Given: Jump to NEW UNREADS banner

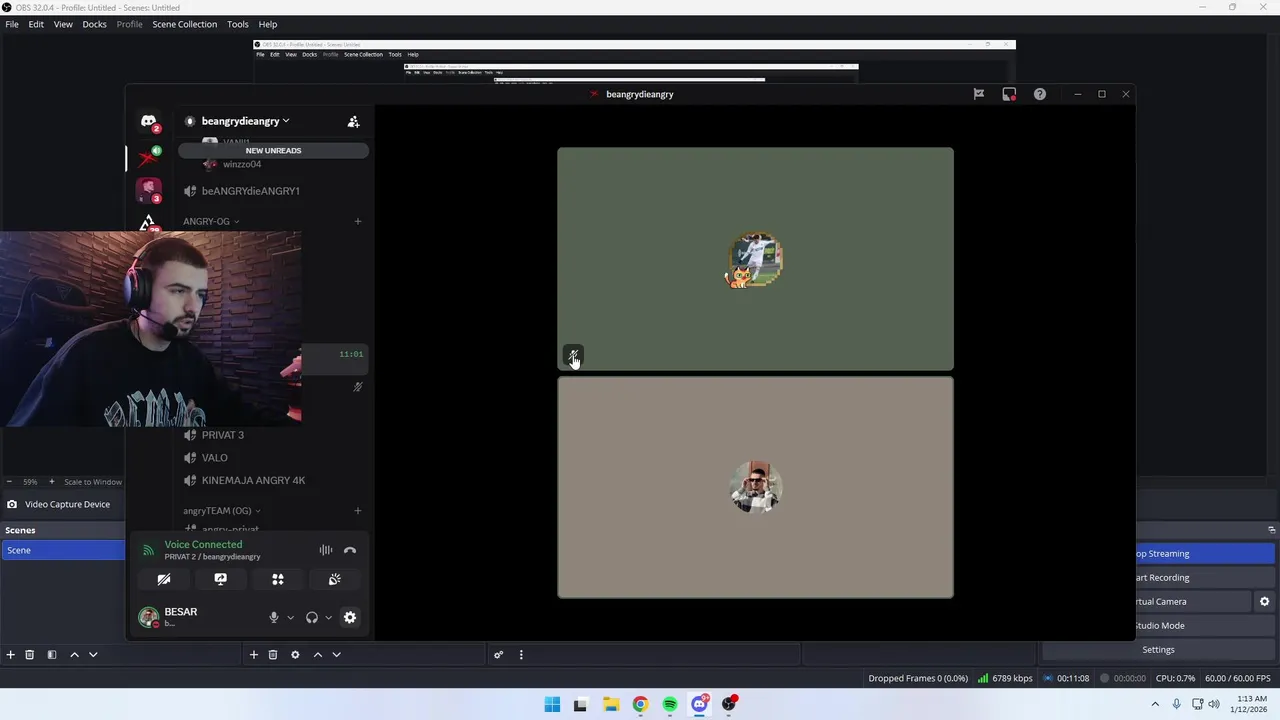Looking at the screenshot, I should pos(273,150).
